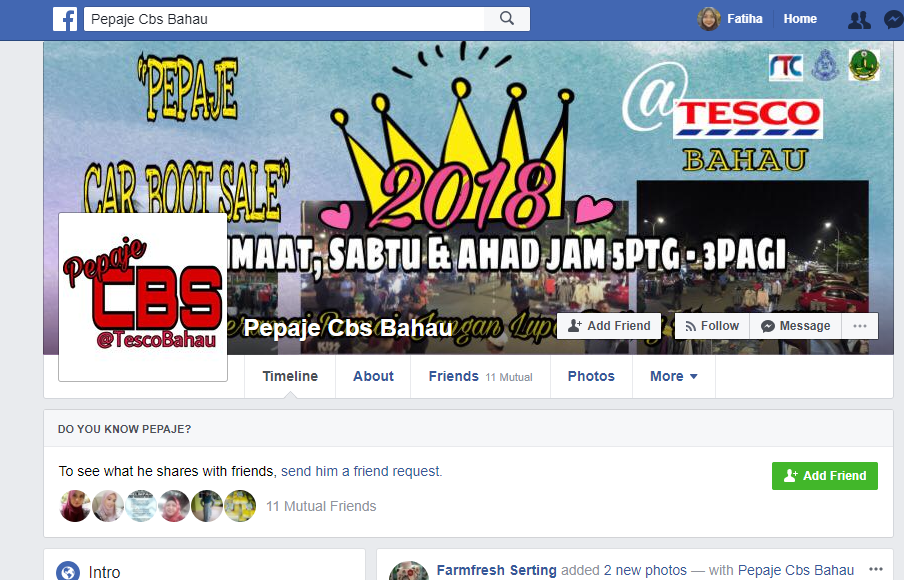Click 'send him a friend request' link
The image size is (904, 580).
[361, 471]
